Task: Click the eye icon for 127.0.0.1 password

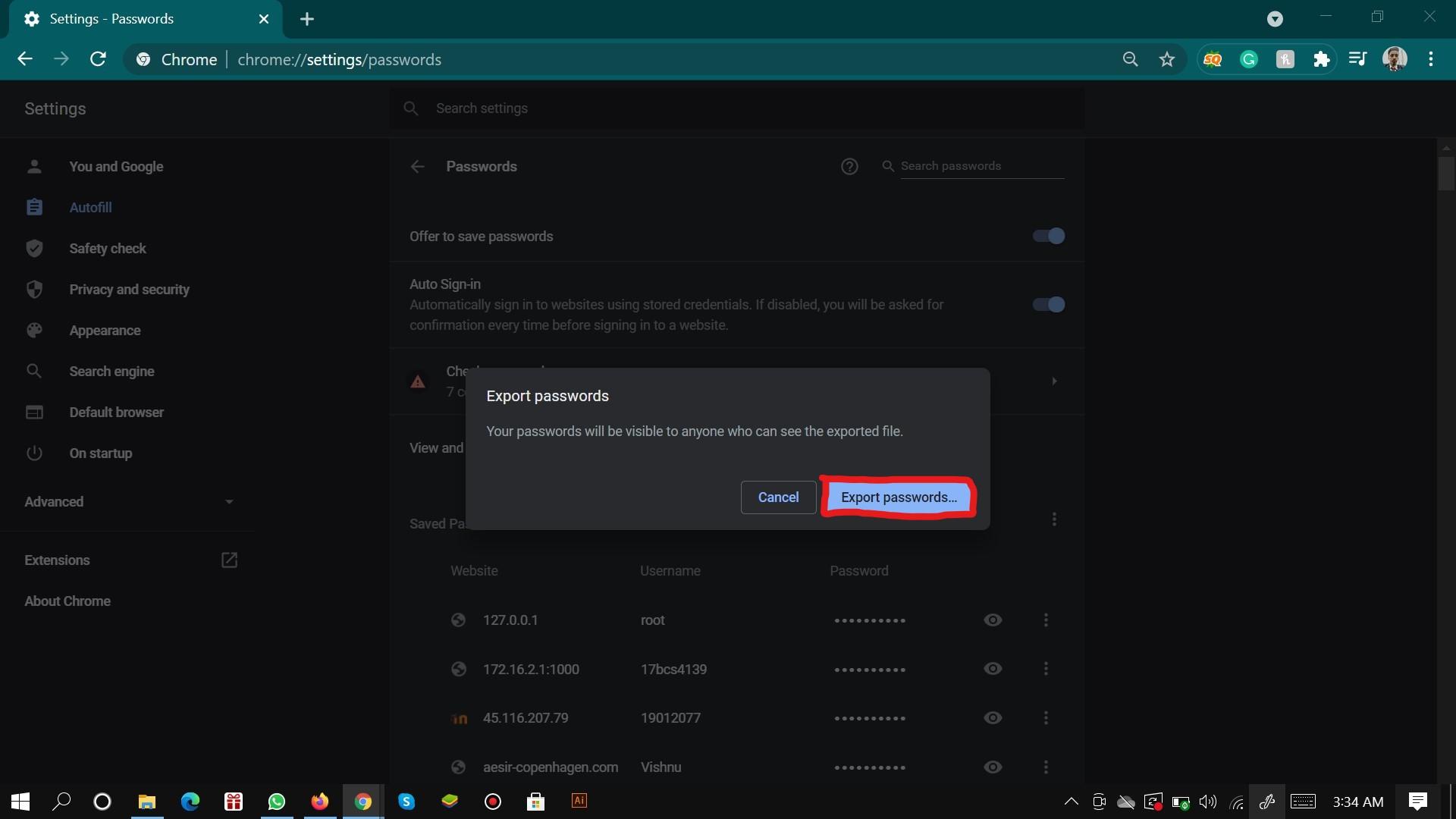Action: pyautogui.click(x=992, y=619)
